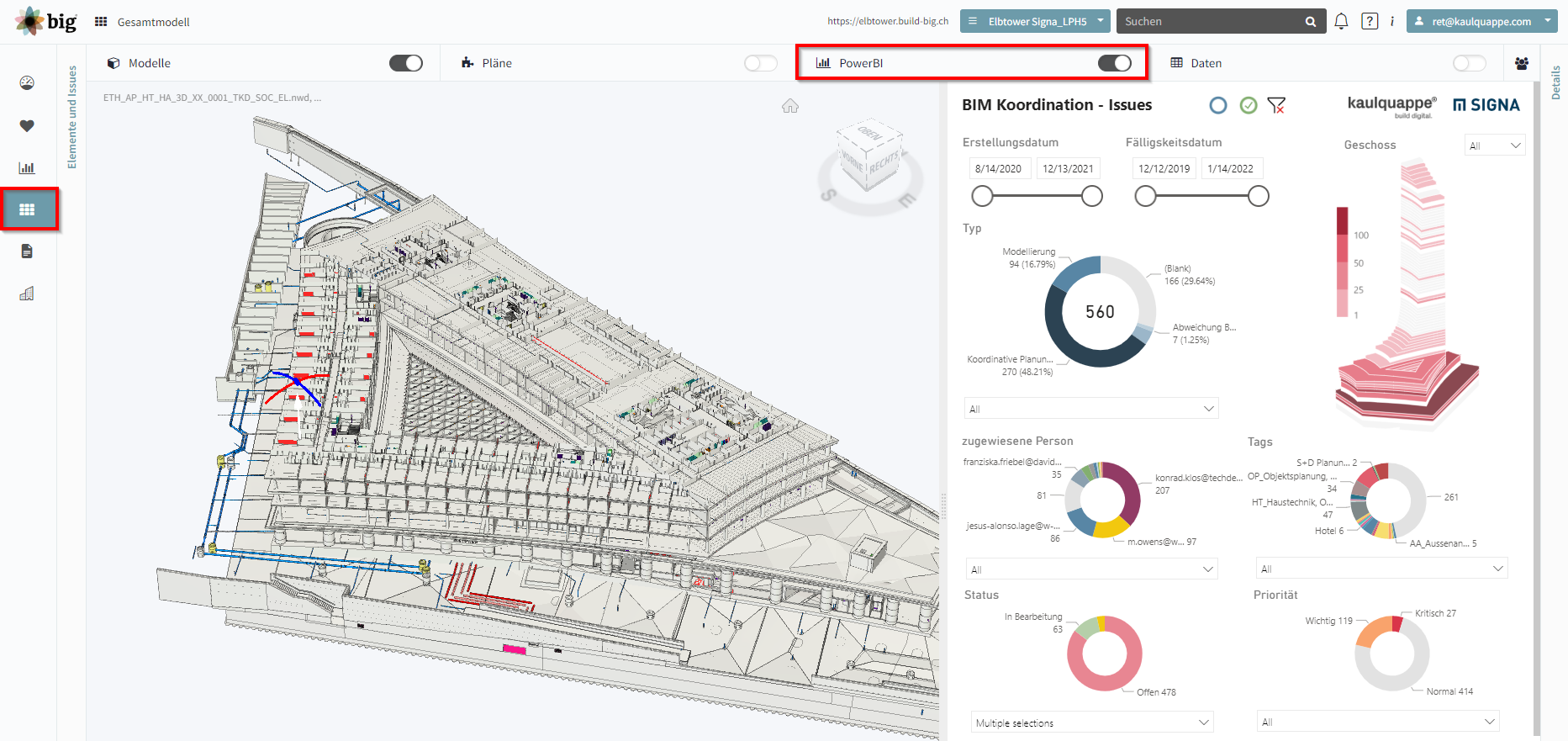The height and width of the screenshot is (741, 1568).
Task: Select the Elemente und Issues side tab
Action: point(71,117)
